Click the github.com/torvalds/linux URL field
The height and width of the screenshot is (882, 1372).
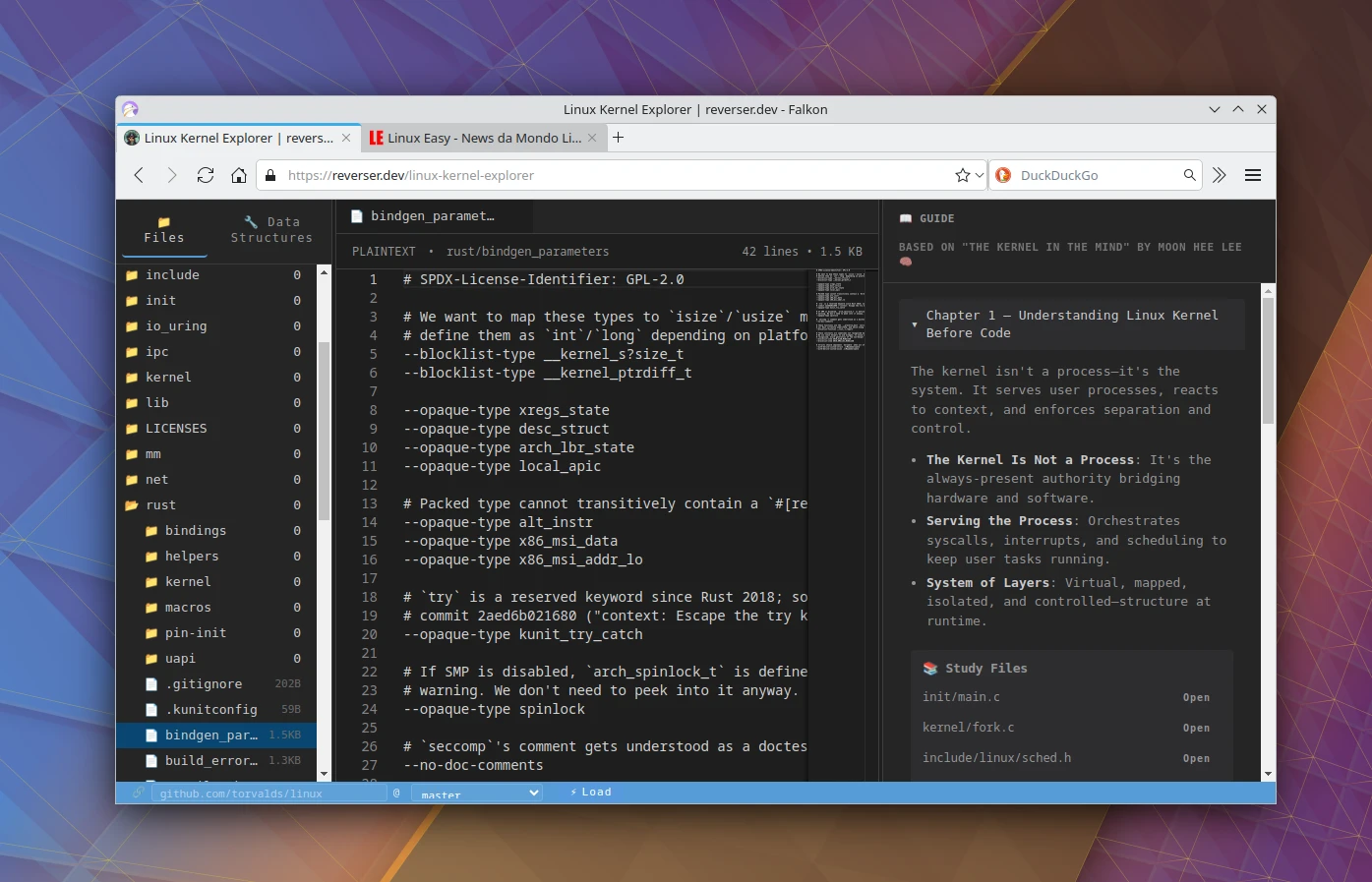tap(266, 793)
